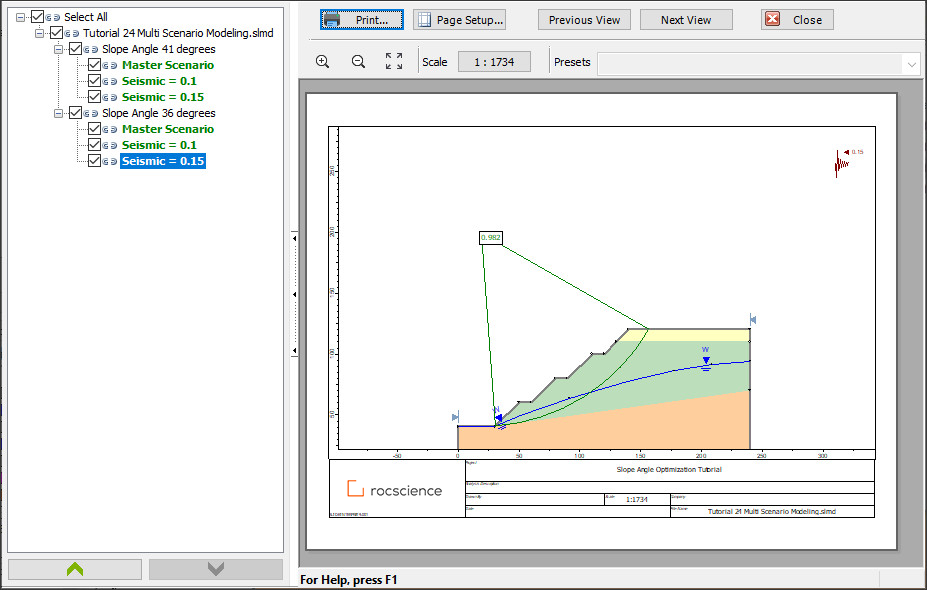This screenshot has width=927, height=590.
Task: Select Master Scenario under Slope Angle 36 degrees
Action: pyautogui.click(x=168, y=129)
